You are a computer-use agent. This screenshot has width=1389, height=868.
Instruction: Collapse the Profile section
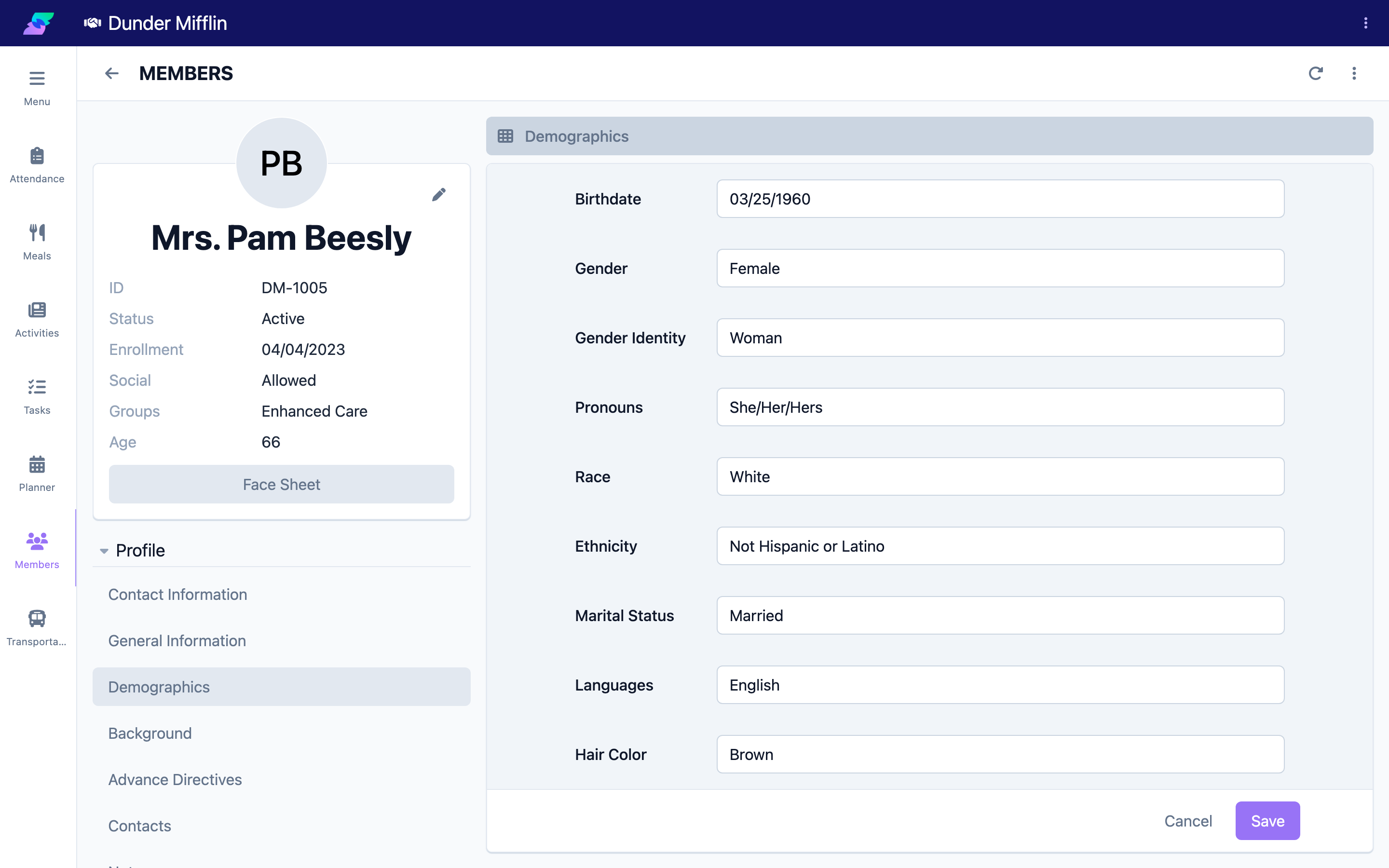click(104, 551)
